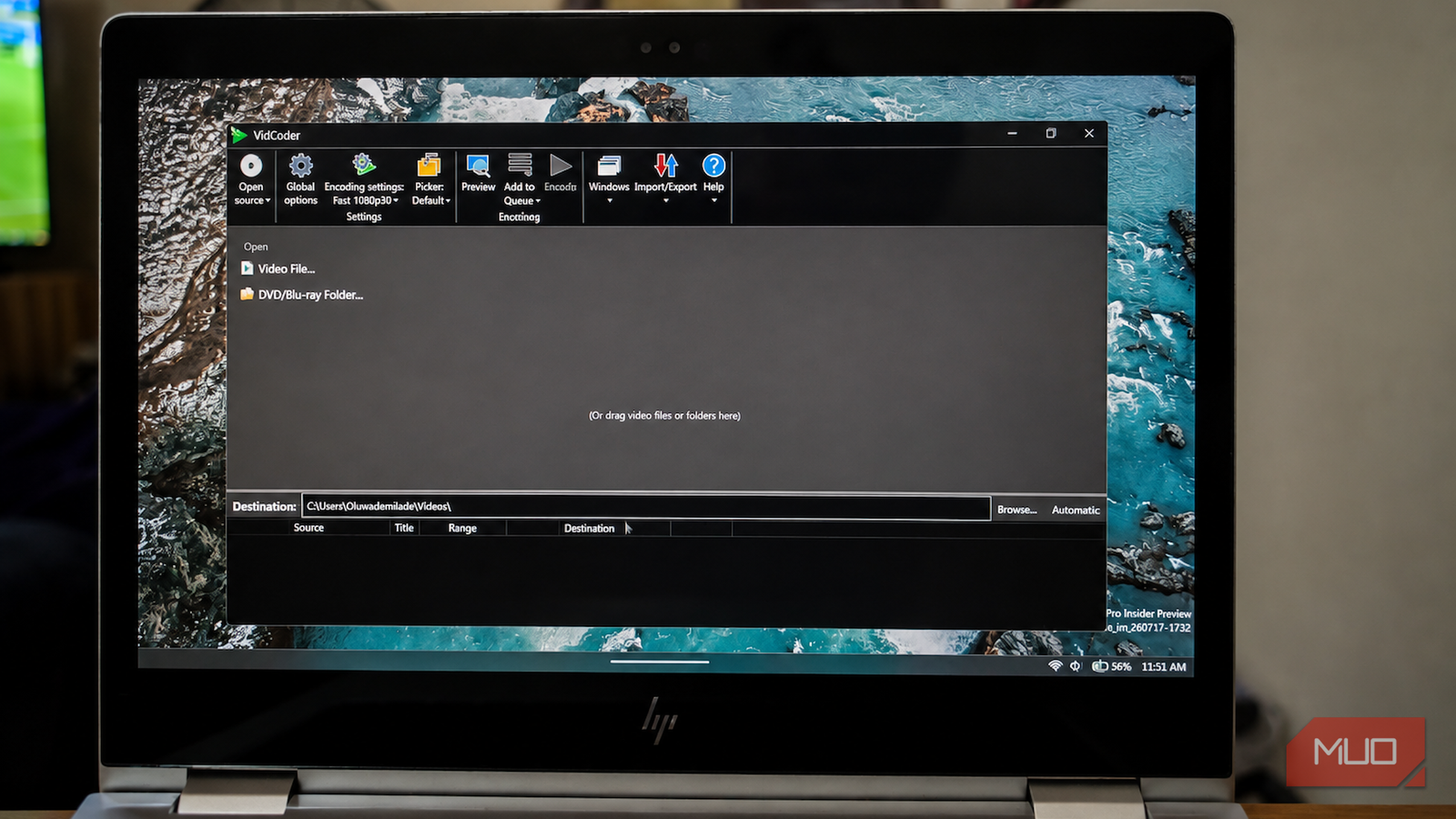Click the Destination path text field
The image size is (1456, 819).
646,507
